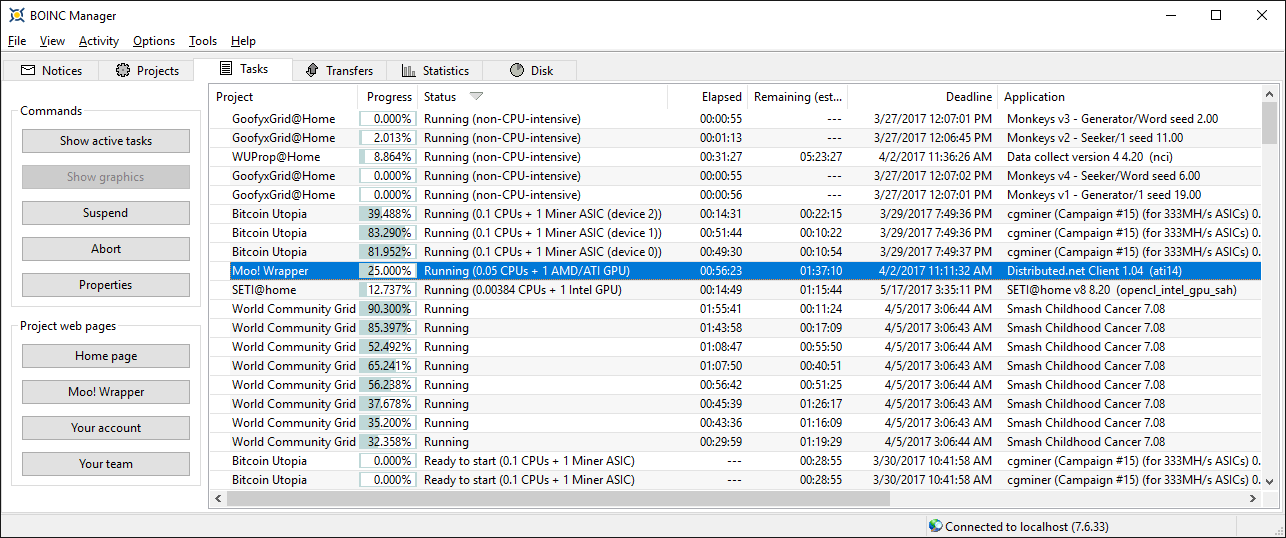Click the Notices tab envelope icon
This screenshot has height=538, width=1286.
click(28, 71)
